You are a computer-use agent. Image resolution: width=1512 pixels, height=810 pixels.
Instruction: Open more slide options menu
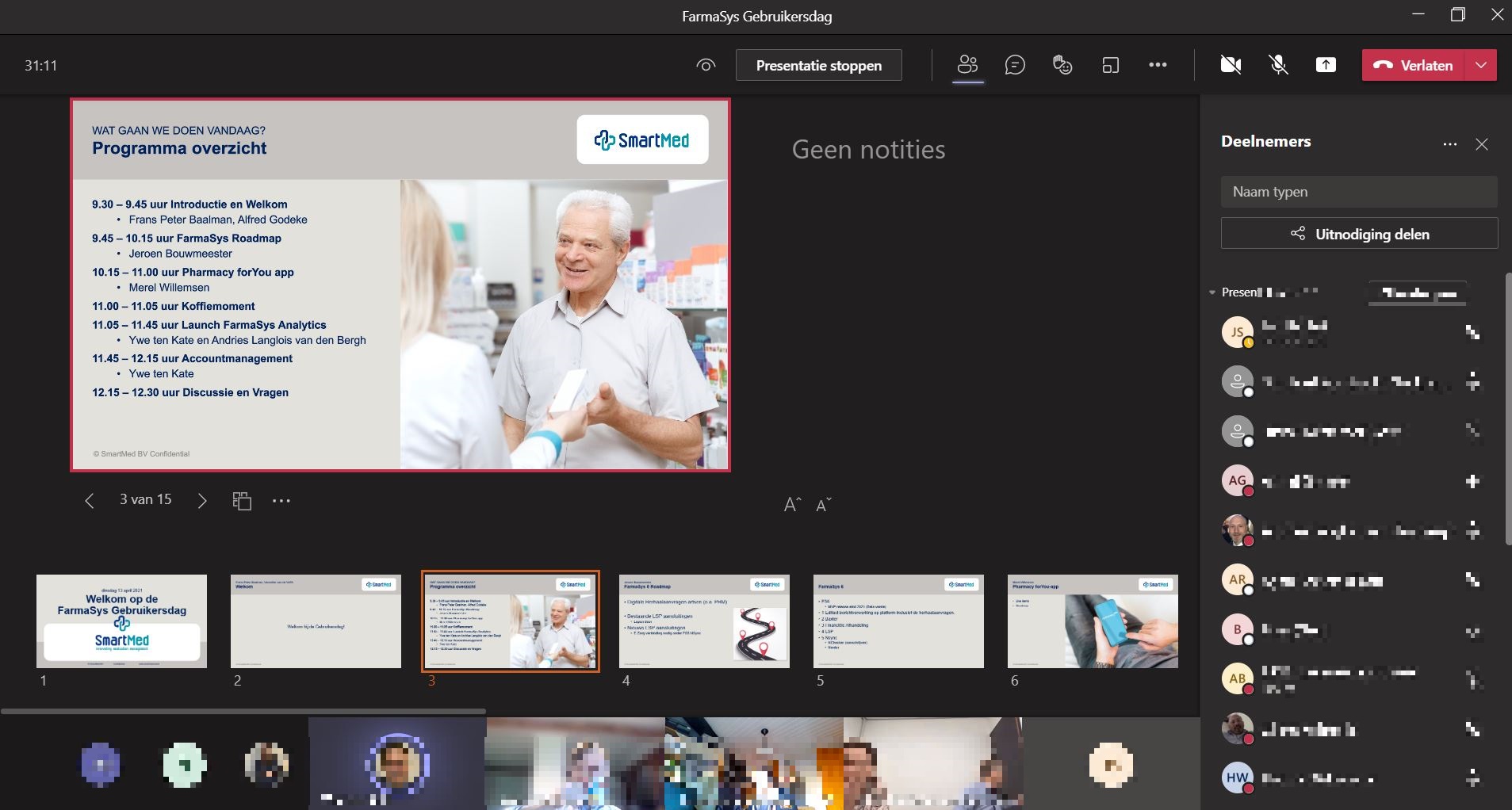click(x=281, y=500)
